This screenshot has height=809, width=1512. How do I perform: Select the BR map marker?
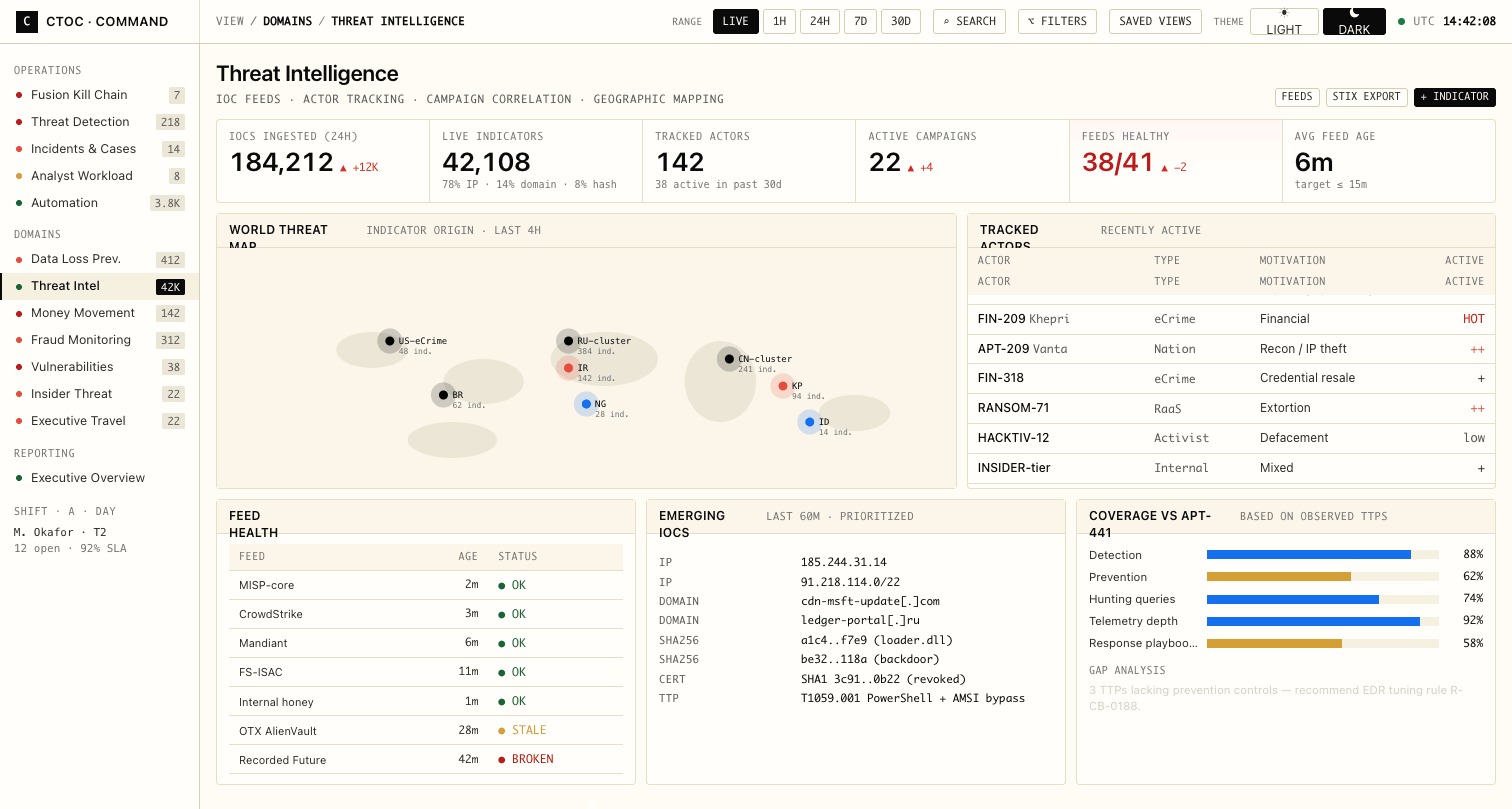click(443, 395)
